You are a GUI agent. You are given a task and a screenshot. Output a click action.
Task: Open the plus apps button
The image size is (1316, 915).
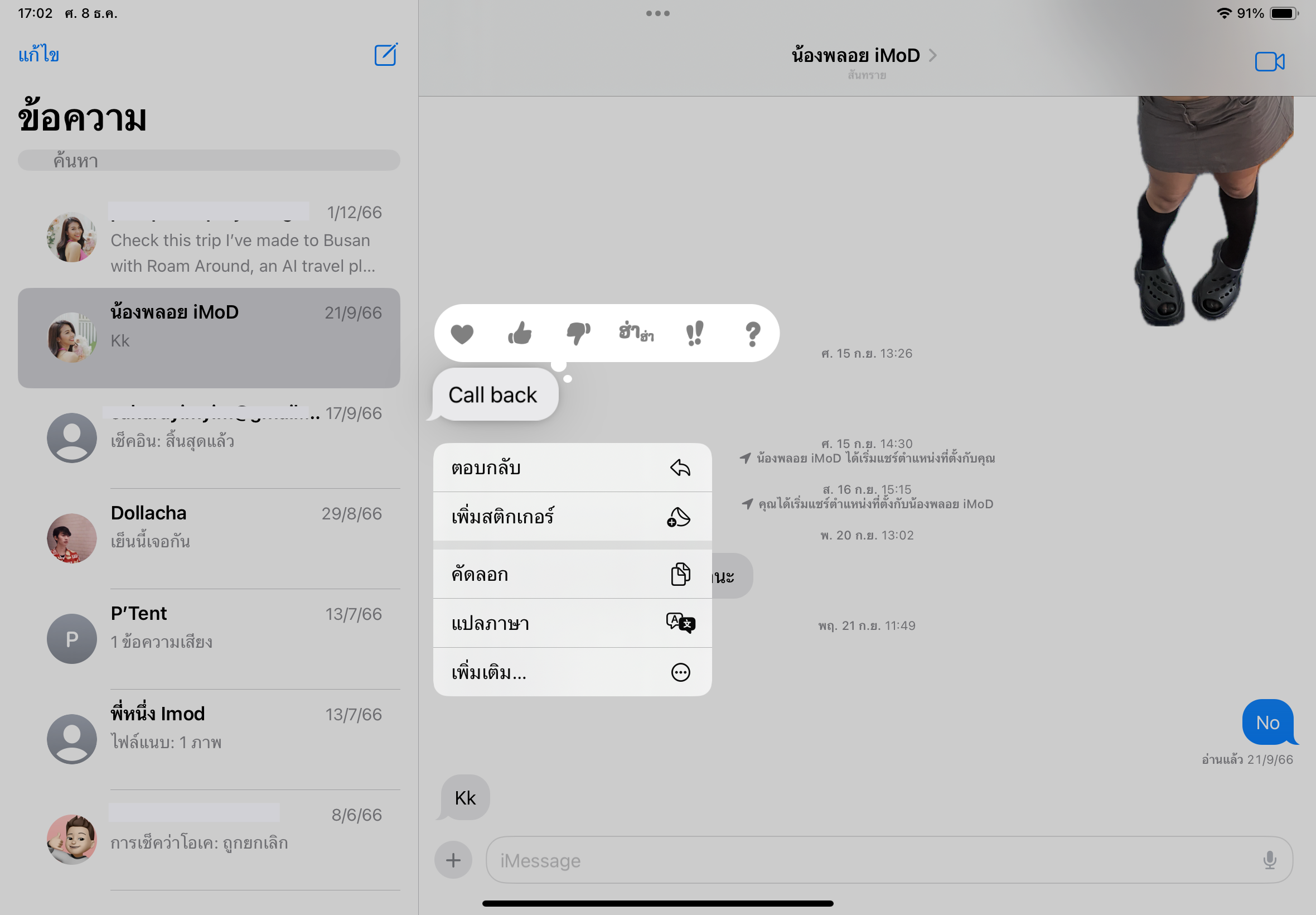pyautogui.click(x=453, y=860)
